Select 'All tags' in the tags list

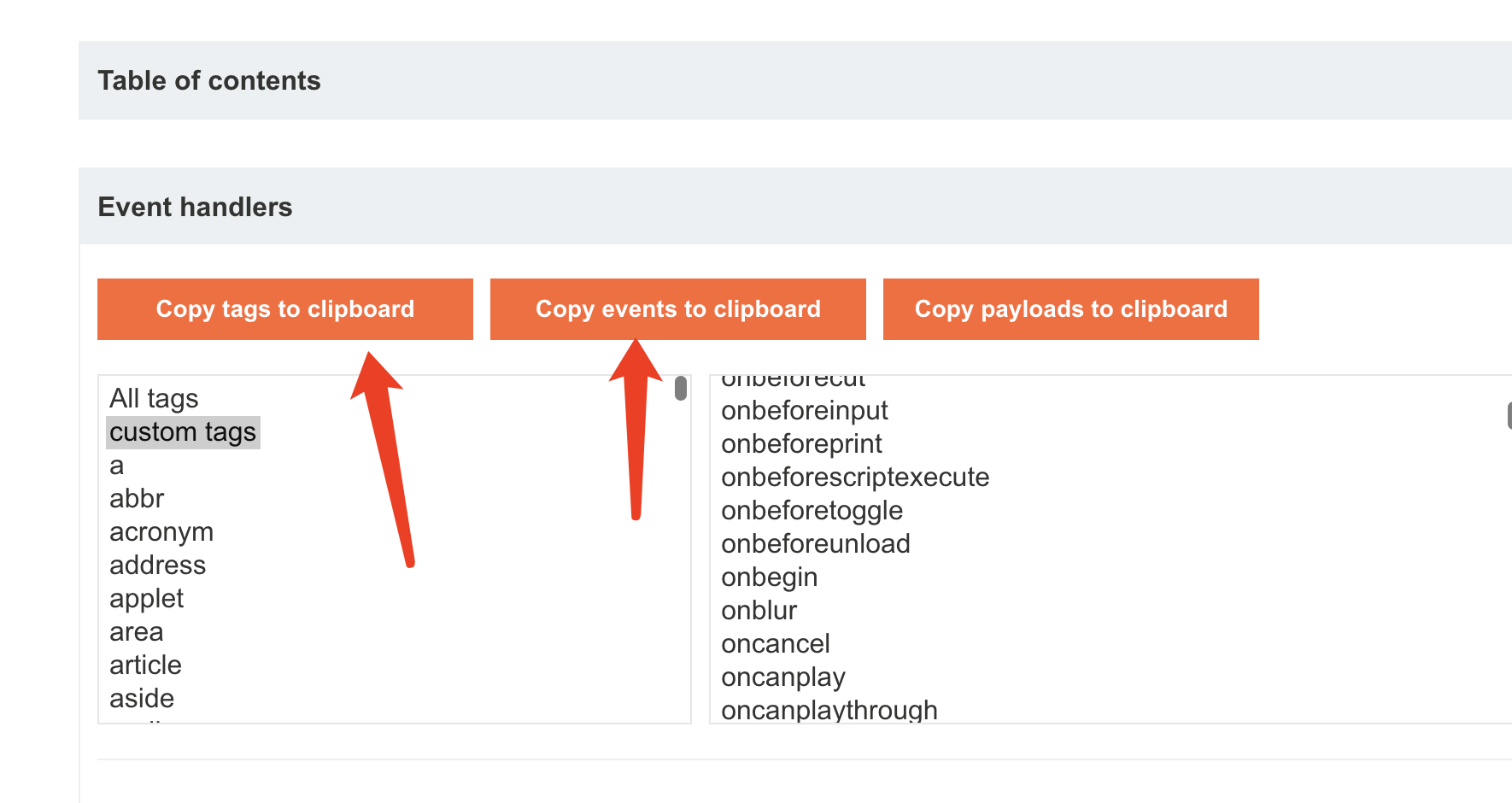[x=154, y=399]
